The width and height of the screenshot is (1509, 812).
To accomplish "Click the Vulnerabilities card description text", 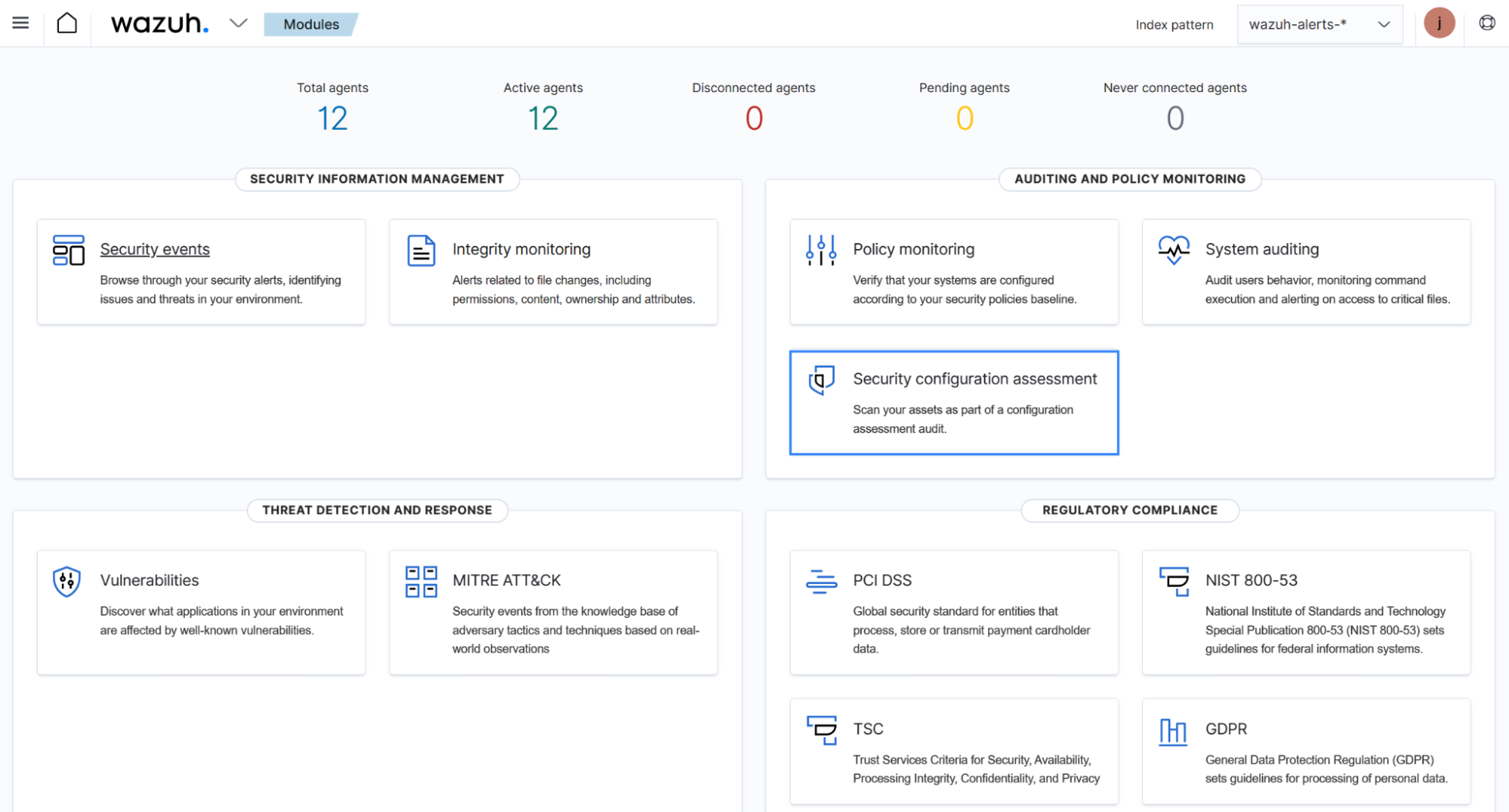I will coord(221,621).
